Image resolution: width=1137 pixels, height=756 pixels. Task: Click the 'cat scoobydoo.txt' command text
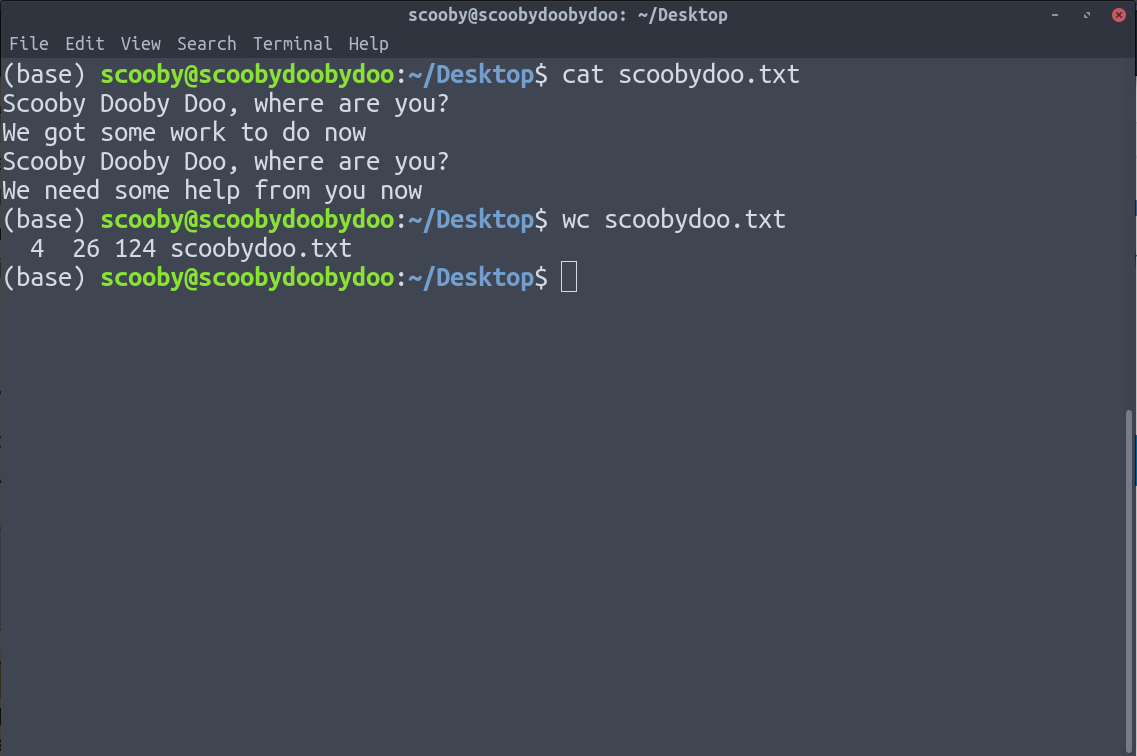(681, 74)
